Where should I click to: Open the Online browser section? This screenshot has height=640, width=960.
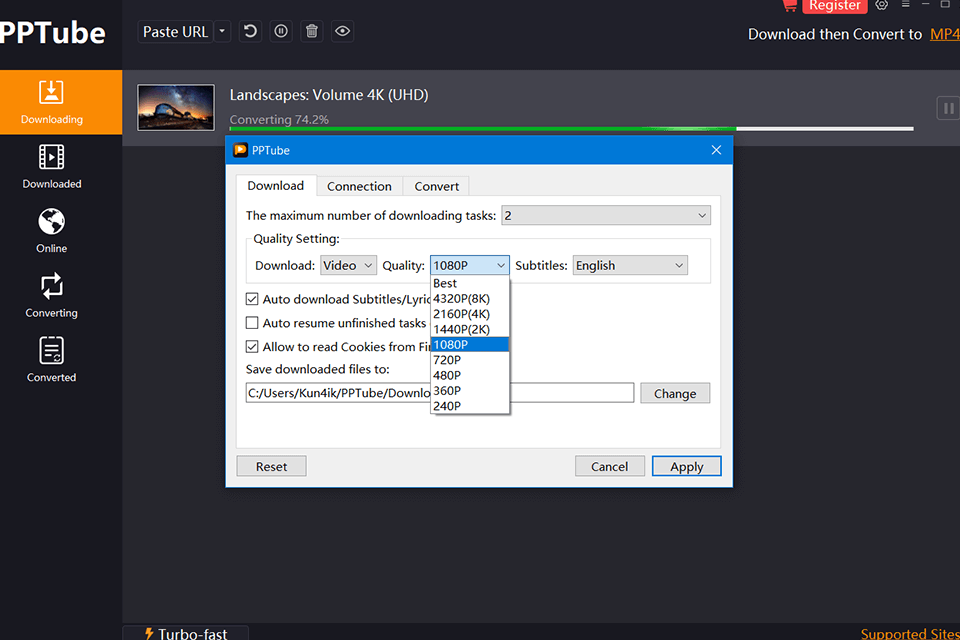click(51, 230)
